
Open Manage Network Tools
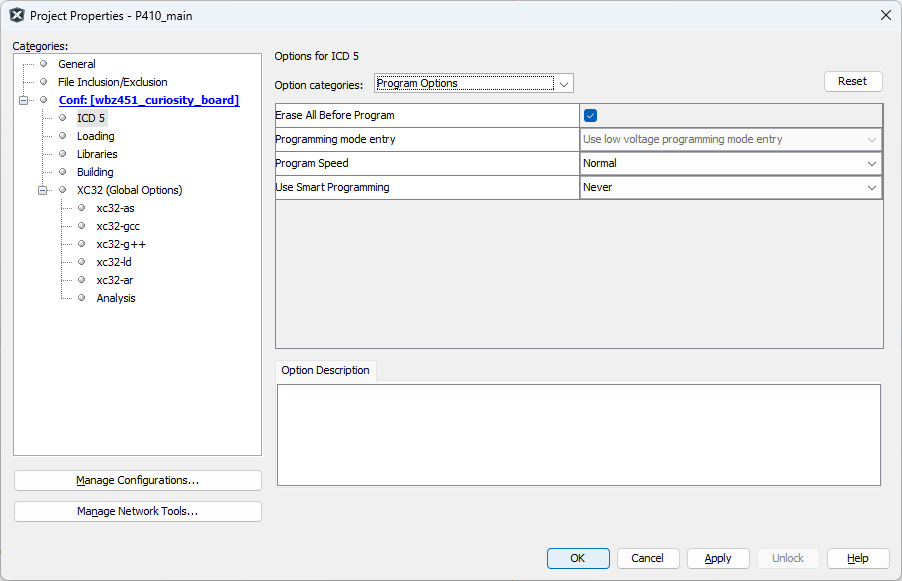click(x=138, y=511)
